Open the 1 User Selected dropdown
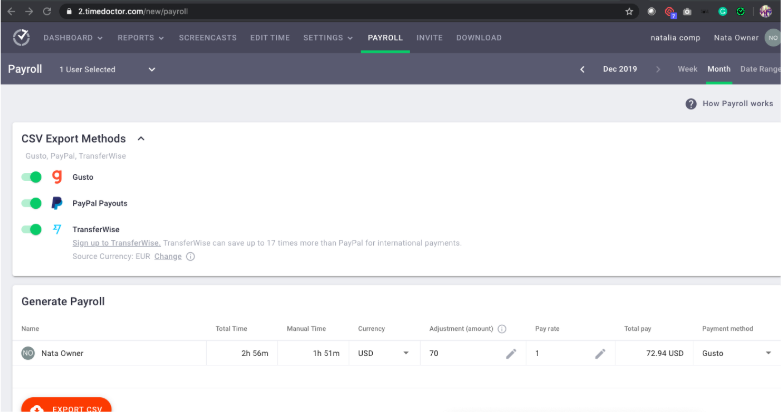 [107, 69]
